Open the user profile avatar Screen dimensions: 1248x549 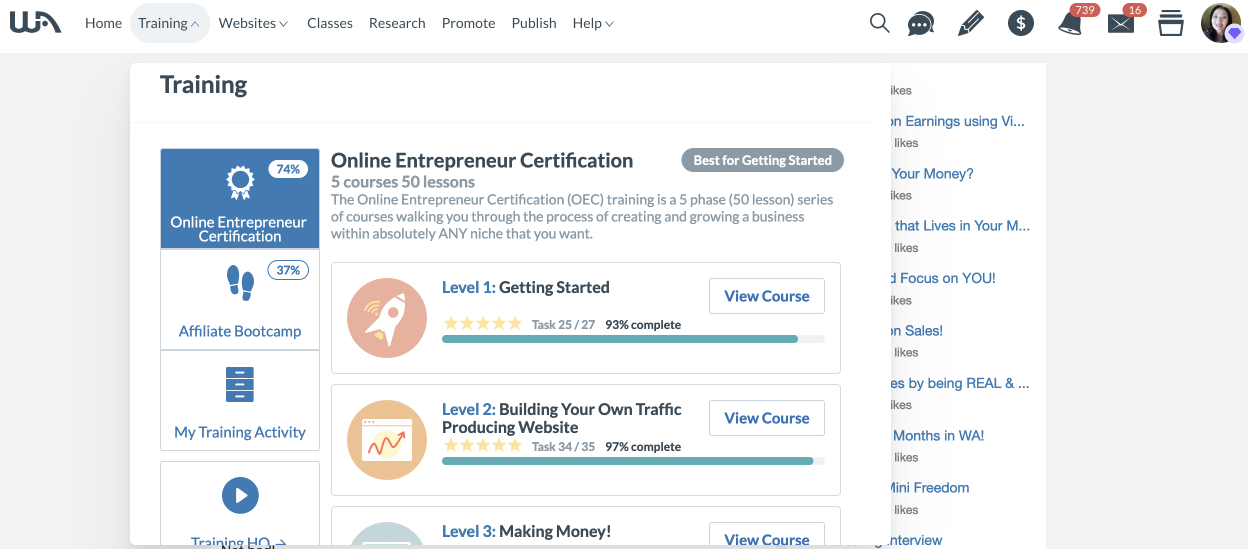(1221, 23)
